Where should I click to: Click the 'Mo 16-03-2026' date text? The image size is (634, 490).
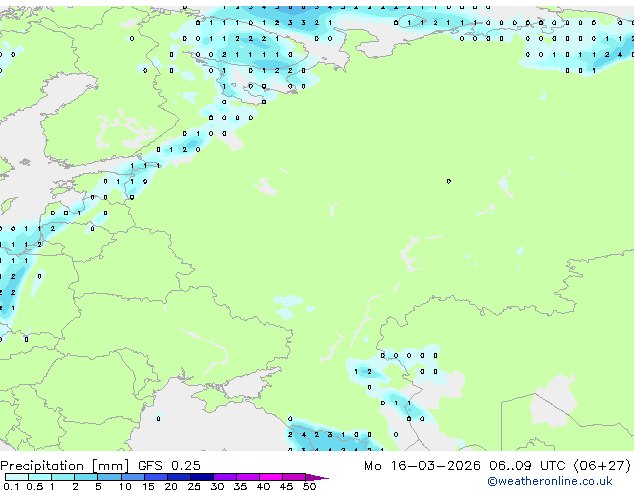pyautogui.click(x=422, y=465)
